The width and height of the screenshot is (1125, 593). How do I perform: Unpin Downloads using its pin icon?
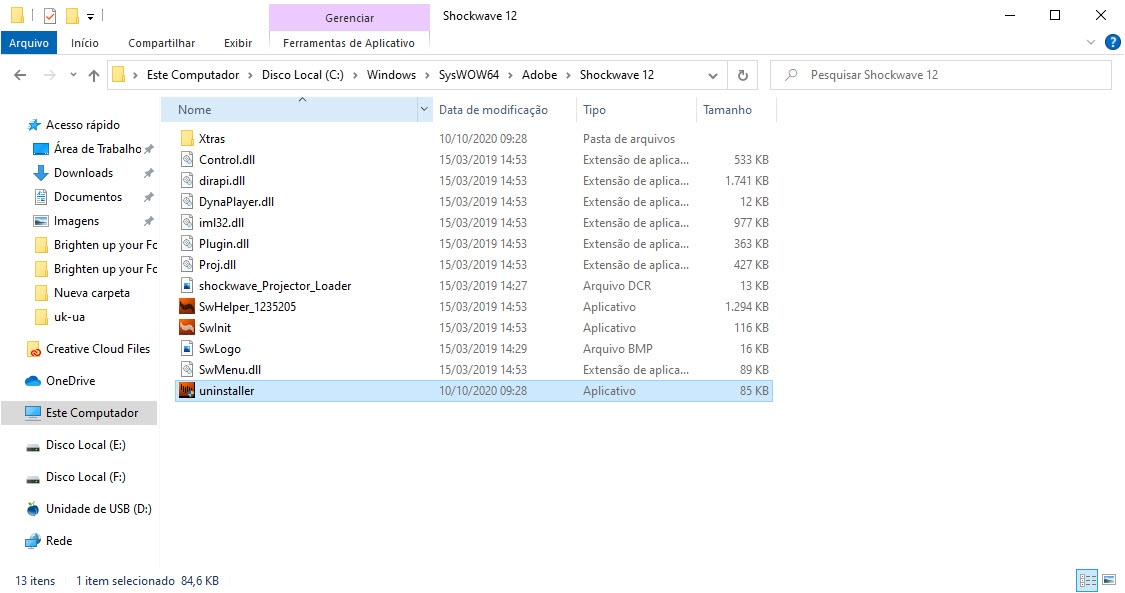[149, 173]
